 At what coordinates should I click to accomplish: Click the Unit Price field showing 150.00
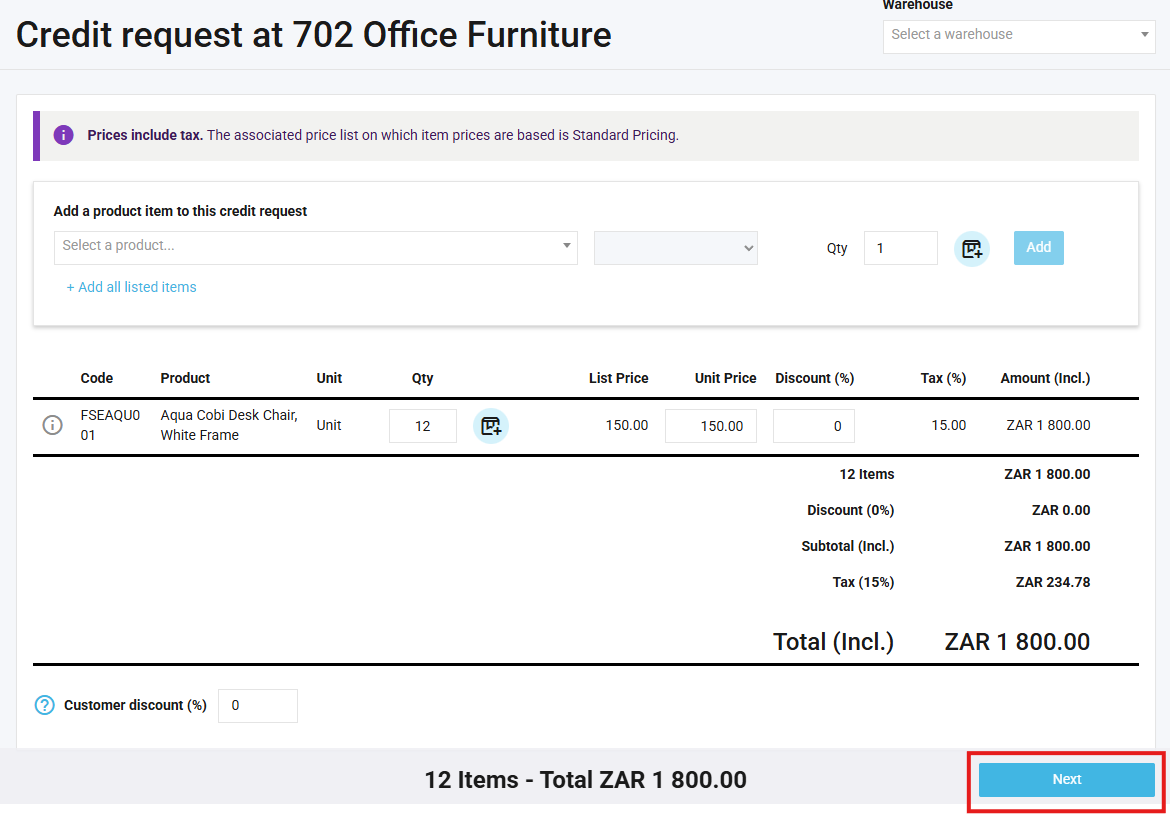(x=710, y=426)
